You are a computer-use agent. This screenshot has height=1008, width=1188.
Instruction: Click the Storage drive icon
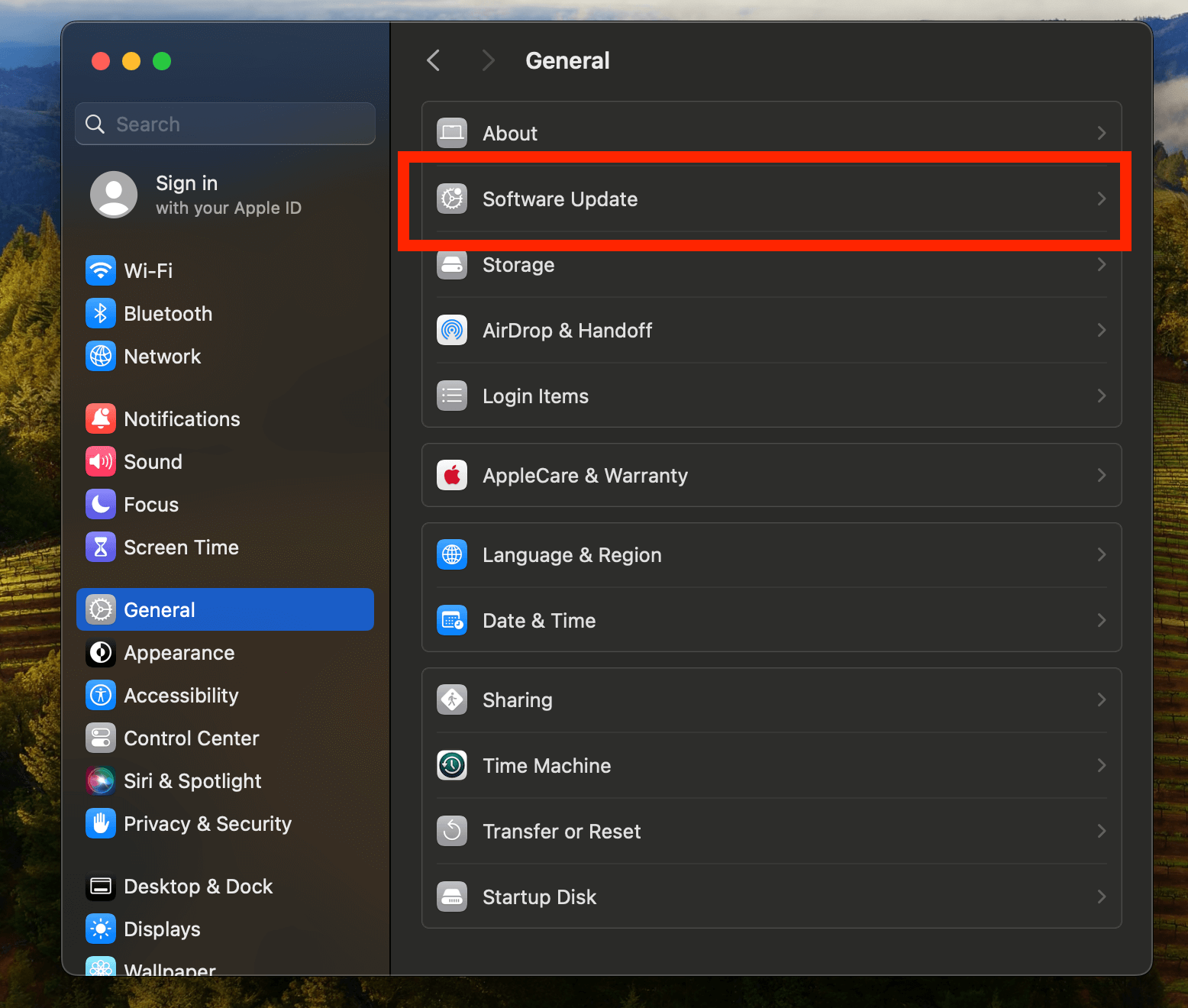click(452, 265)
